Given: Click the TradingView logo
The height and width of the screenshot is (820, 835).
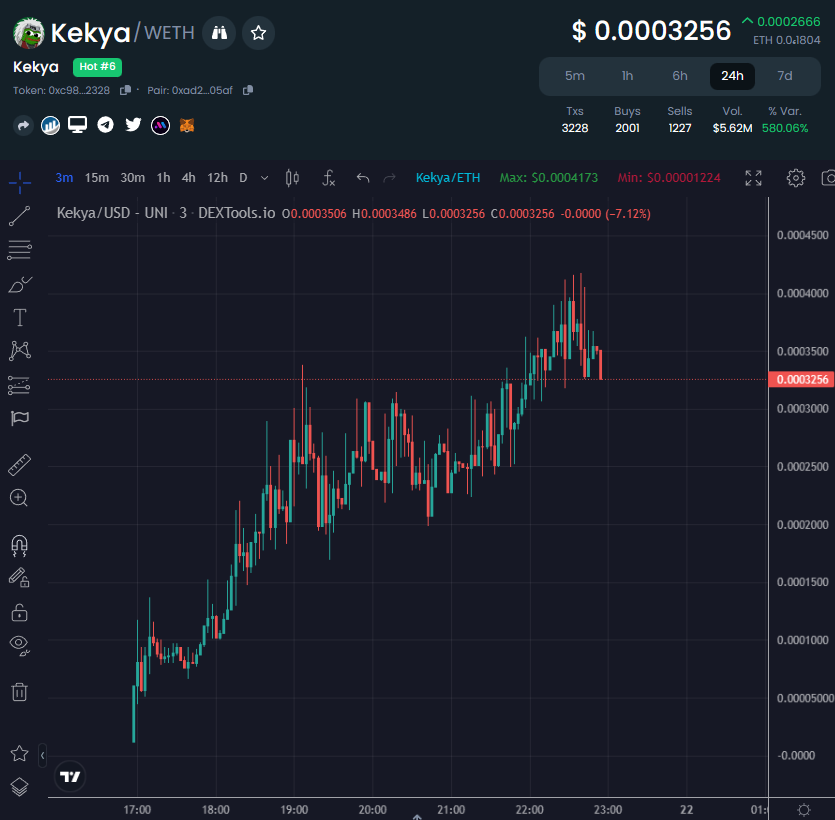Looking at the screenshot, I should [70, 777].
